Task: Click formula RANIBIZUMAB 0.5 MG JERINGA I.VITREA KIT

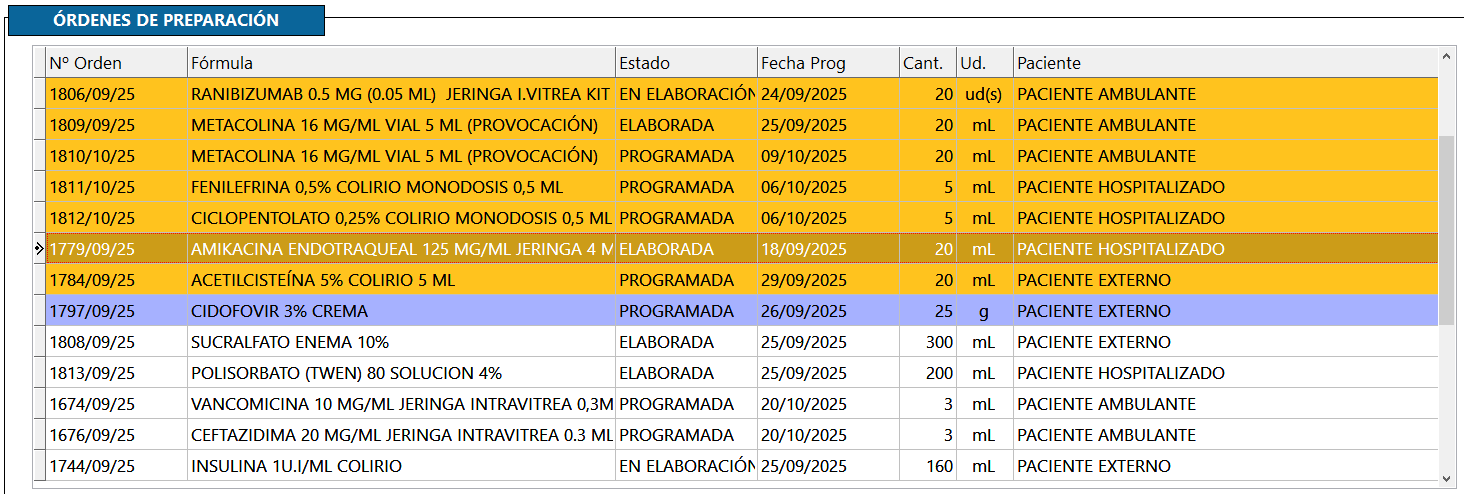Action: 400,94
